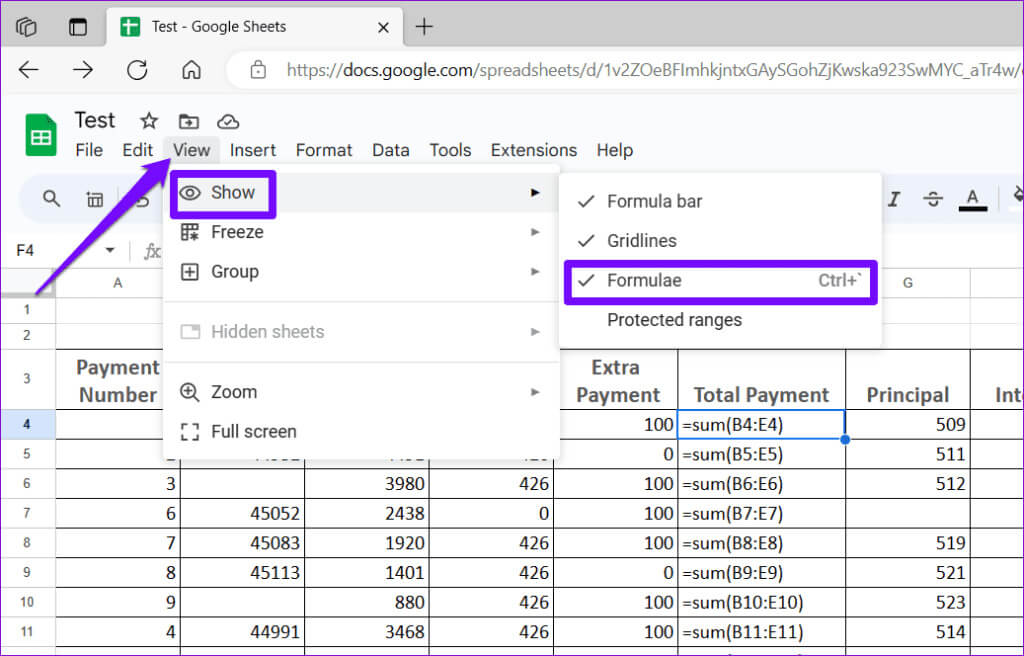Open the Zoom submenu
Screen dimensions: 1024x656
click(233, 392)
